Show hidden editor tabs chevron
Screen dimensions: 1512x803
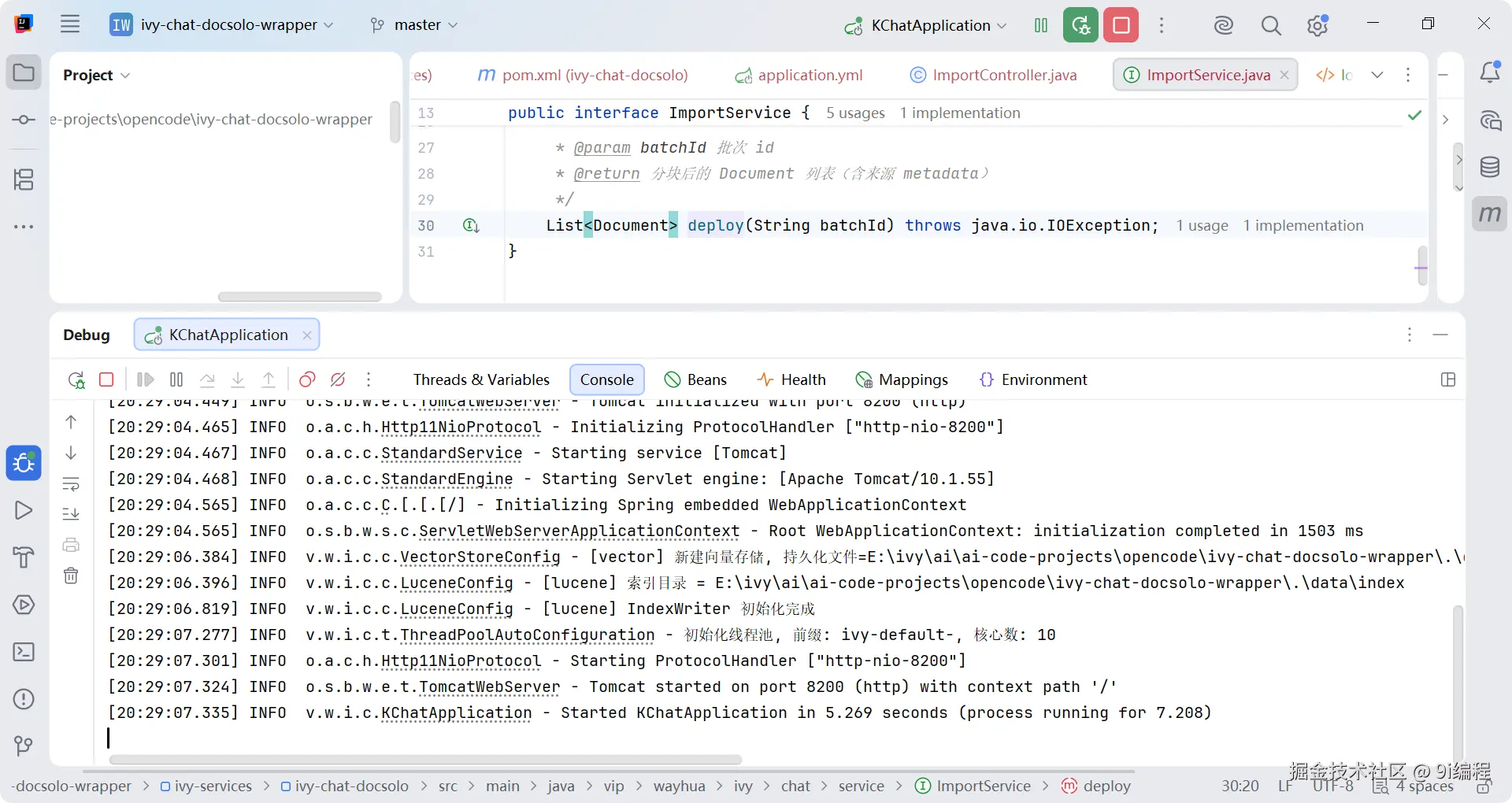click(1377, 75)
